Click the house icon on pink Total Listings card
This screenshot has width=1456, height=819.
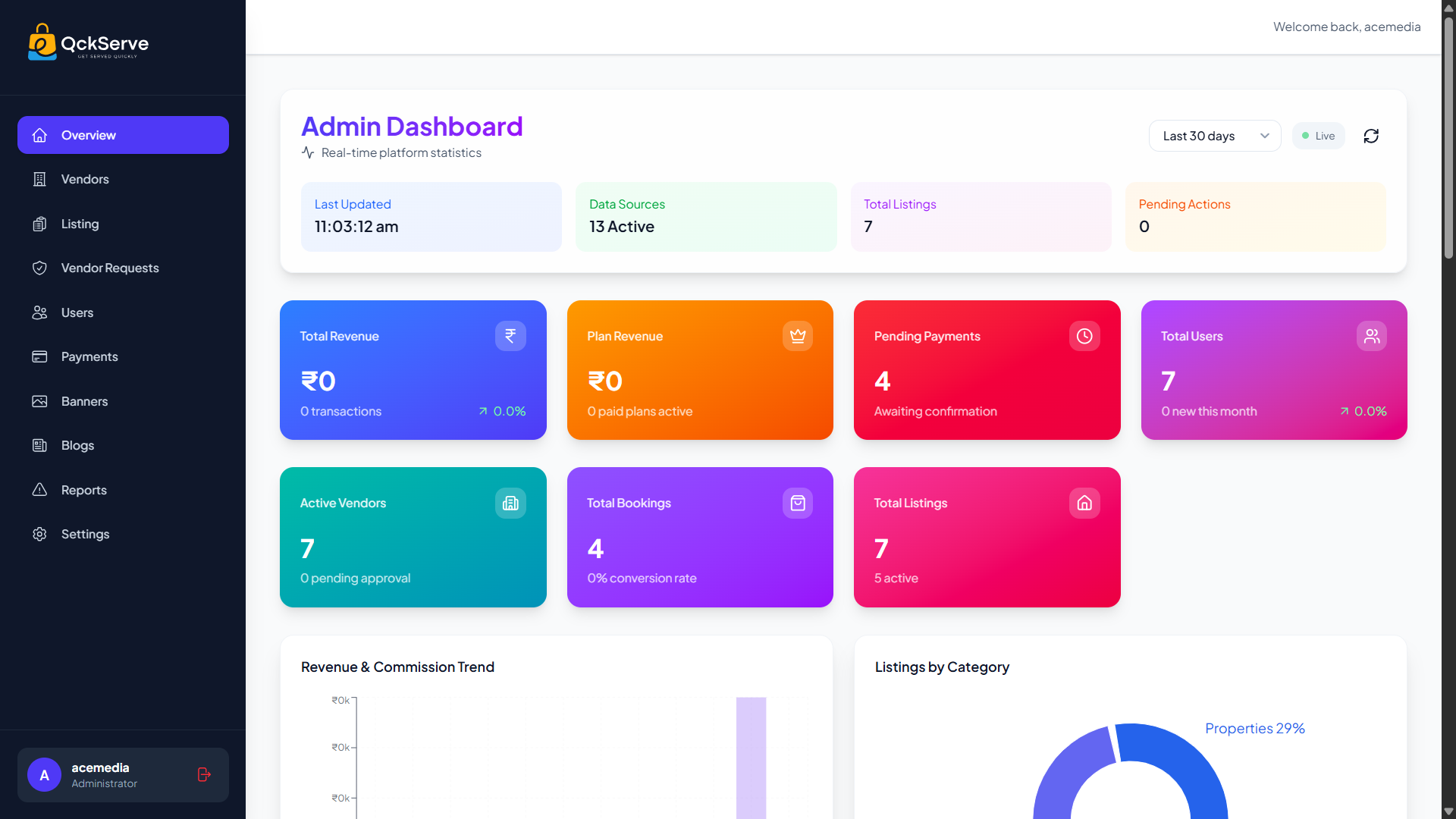1084,503
